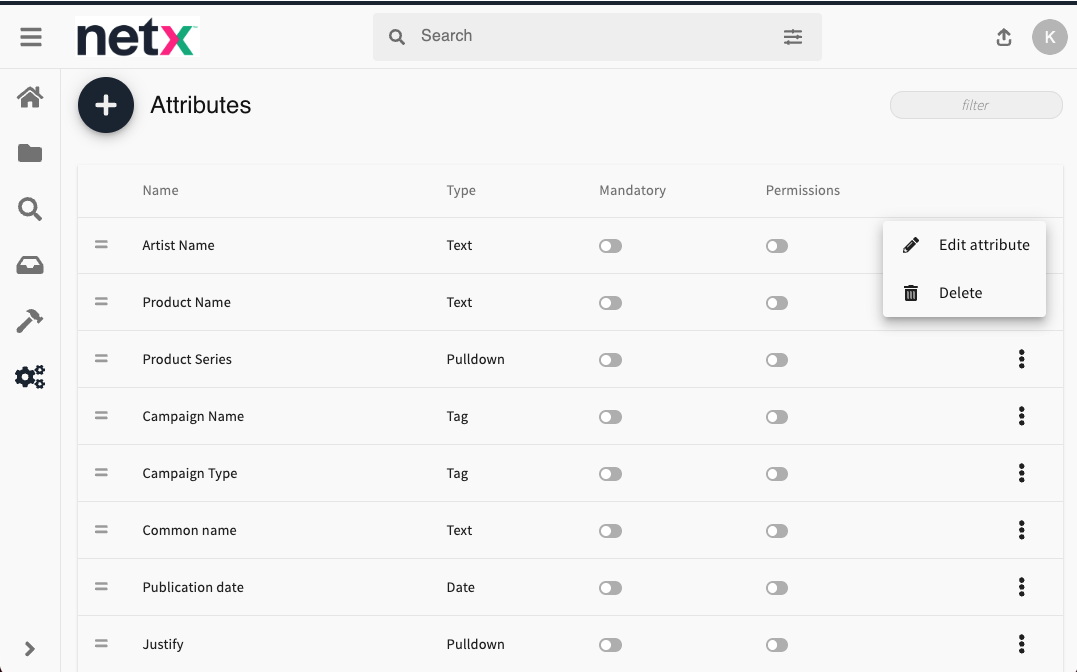Open advanced search filter sliders icon
Viewport: 1077px width, 672px height.
click(793, 36)
